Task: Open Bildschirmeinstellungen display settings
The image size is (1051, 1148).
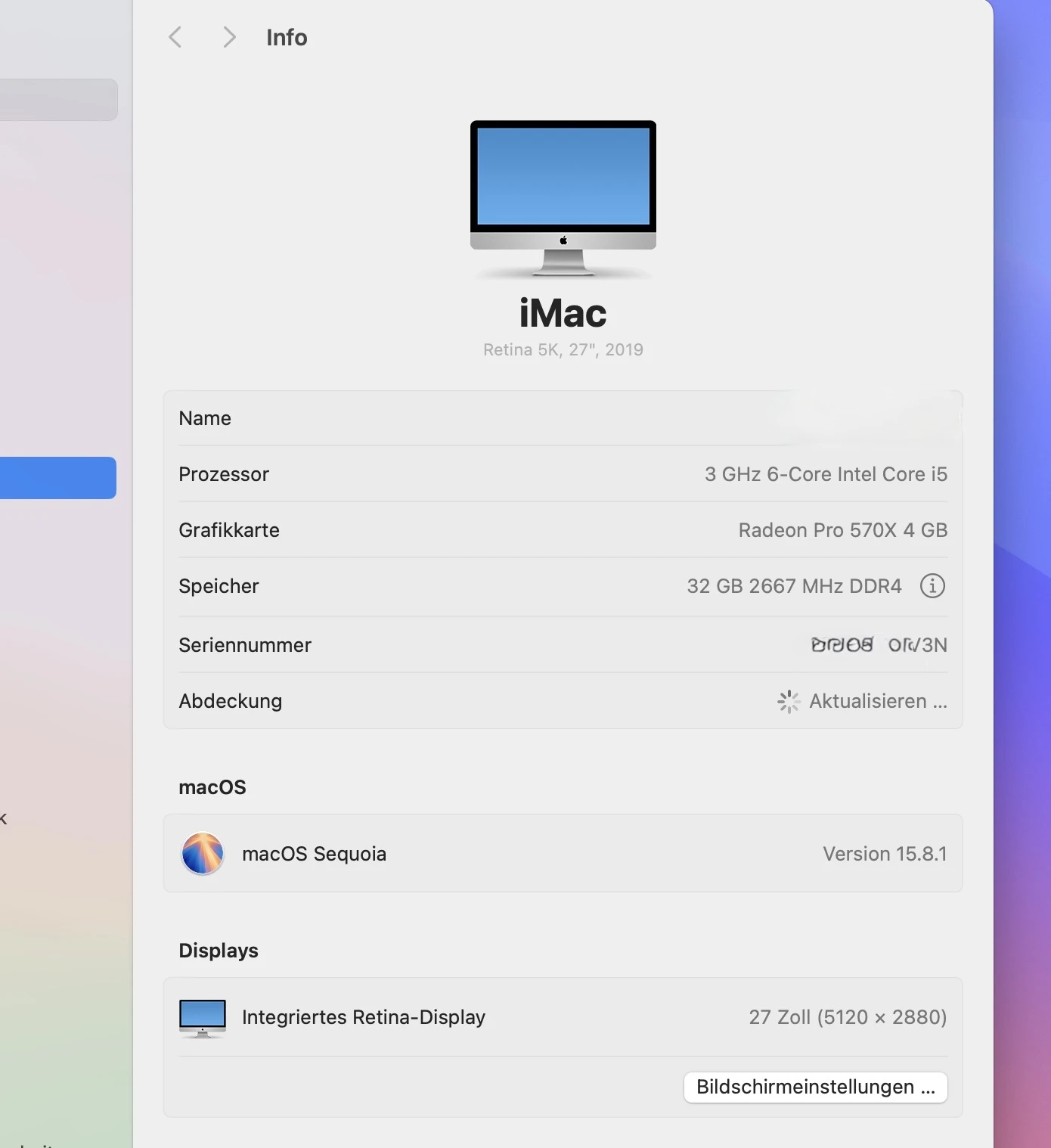Action: 816,1087
